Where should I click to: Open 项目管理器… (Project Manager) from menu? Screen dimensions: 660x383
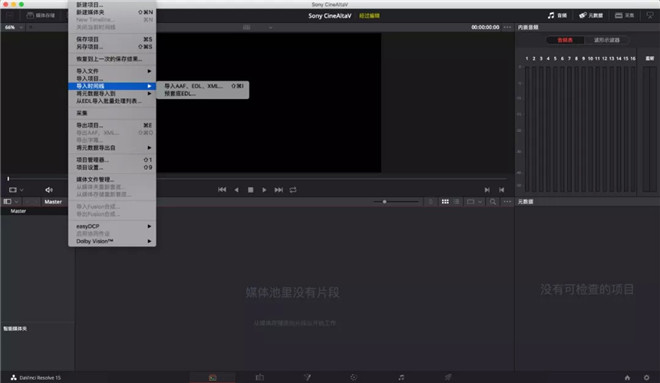112,160
